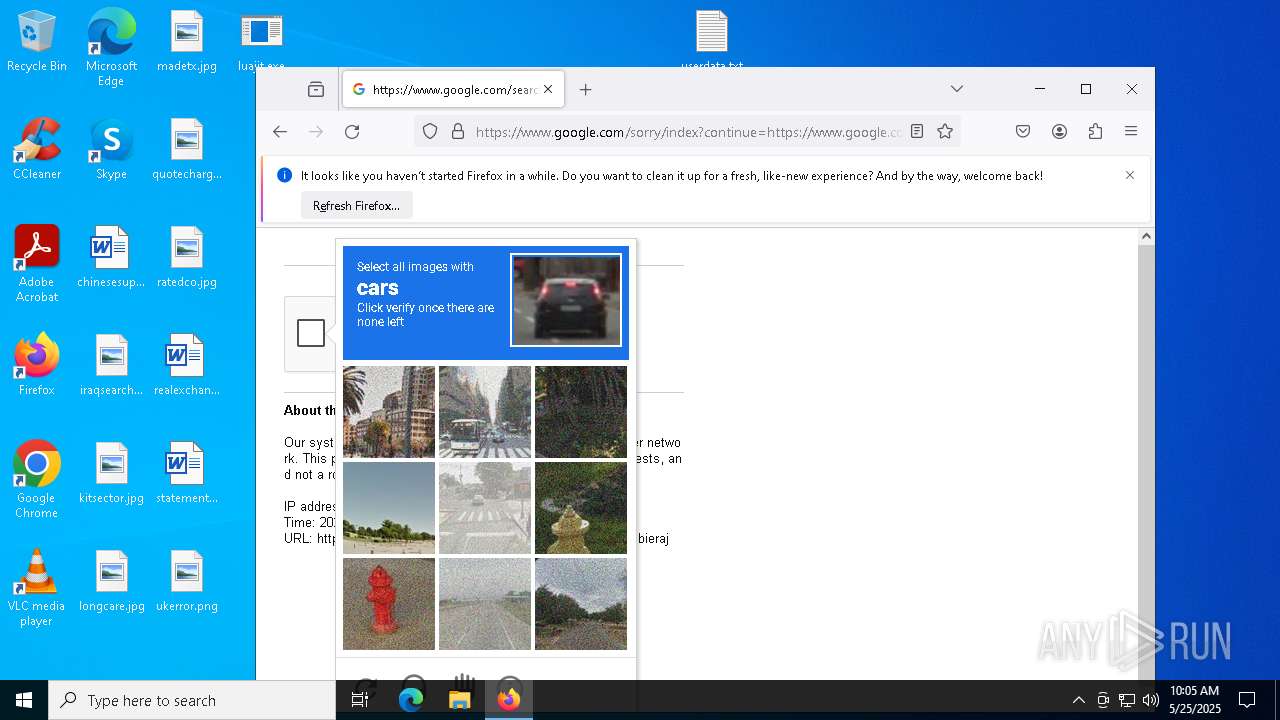Open the clock showing 10:05 AM
The image size is (1280, 720).
pyautogui.click(x=1195, y=700)
